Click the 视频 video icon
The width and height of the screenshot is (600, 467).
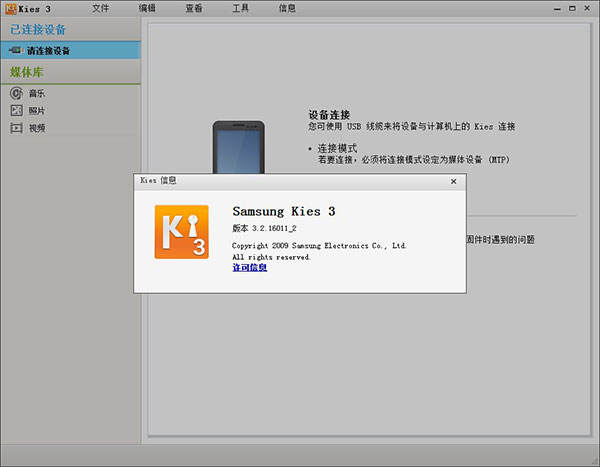[x=16, y=128]
